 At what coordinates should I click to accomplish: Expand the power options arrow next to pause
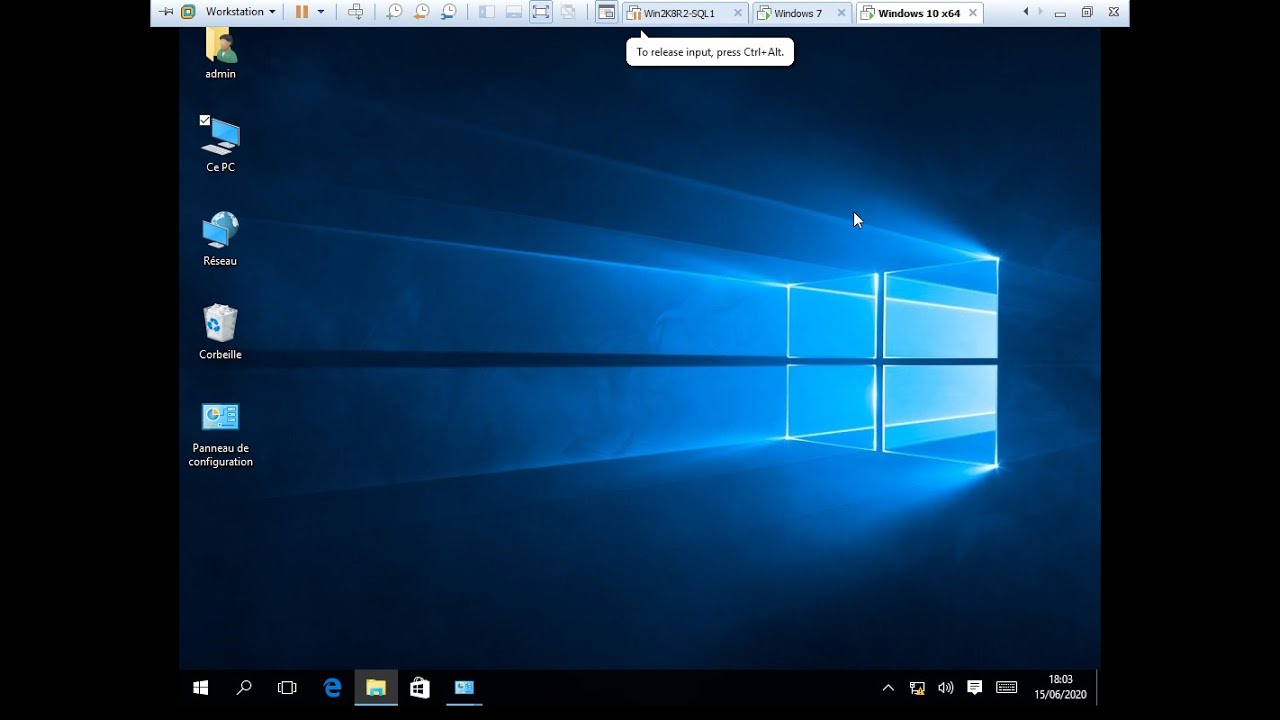tap(321, 12)
